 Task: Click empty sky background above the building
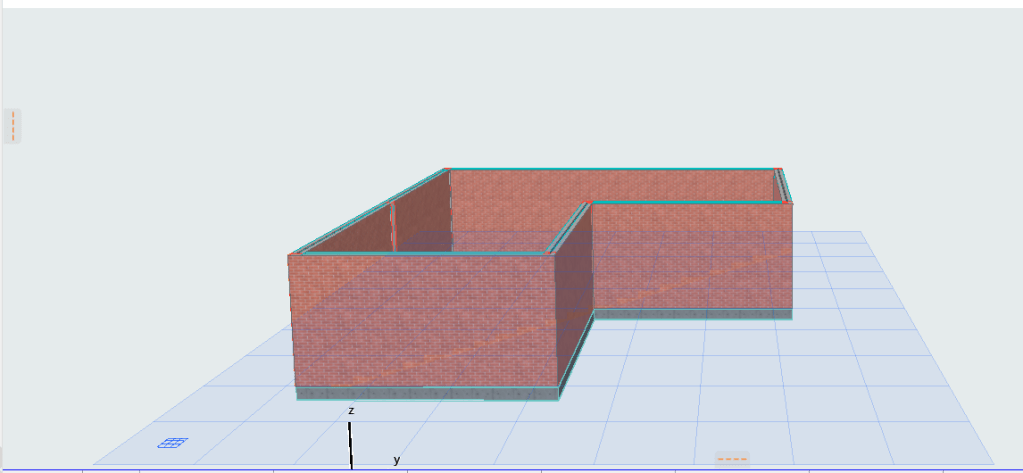click(500, 80)
